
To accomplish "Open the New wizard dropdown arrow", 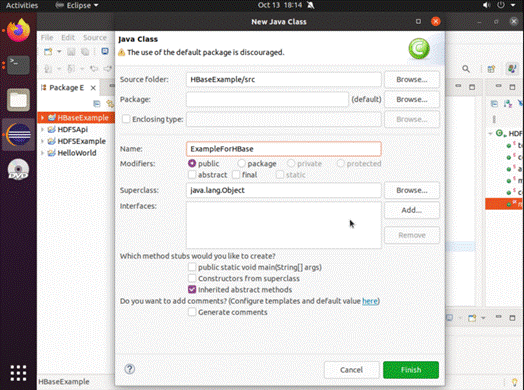I will pyautogui.click(x=59, y=52).
